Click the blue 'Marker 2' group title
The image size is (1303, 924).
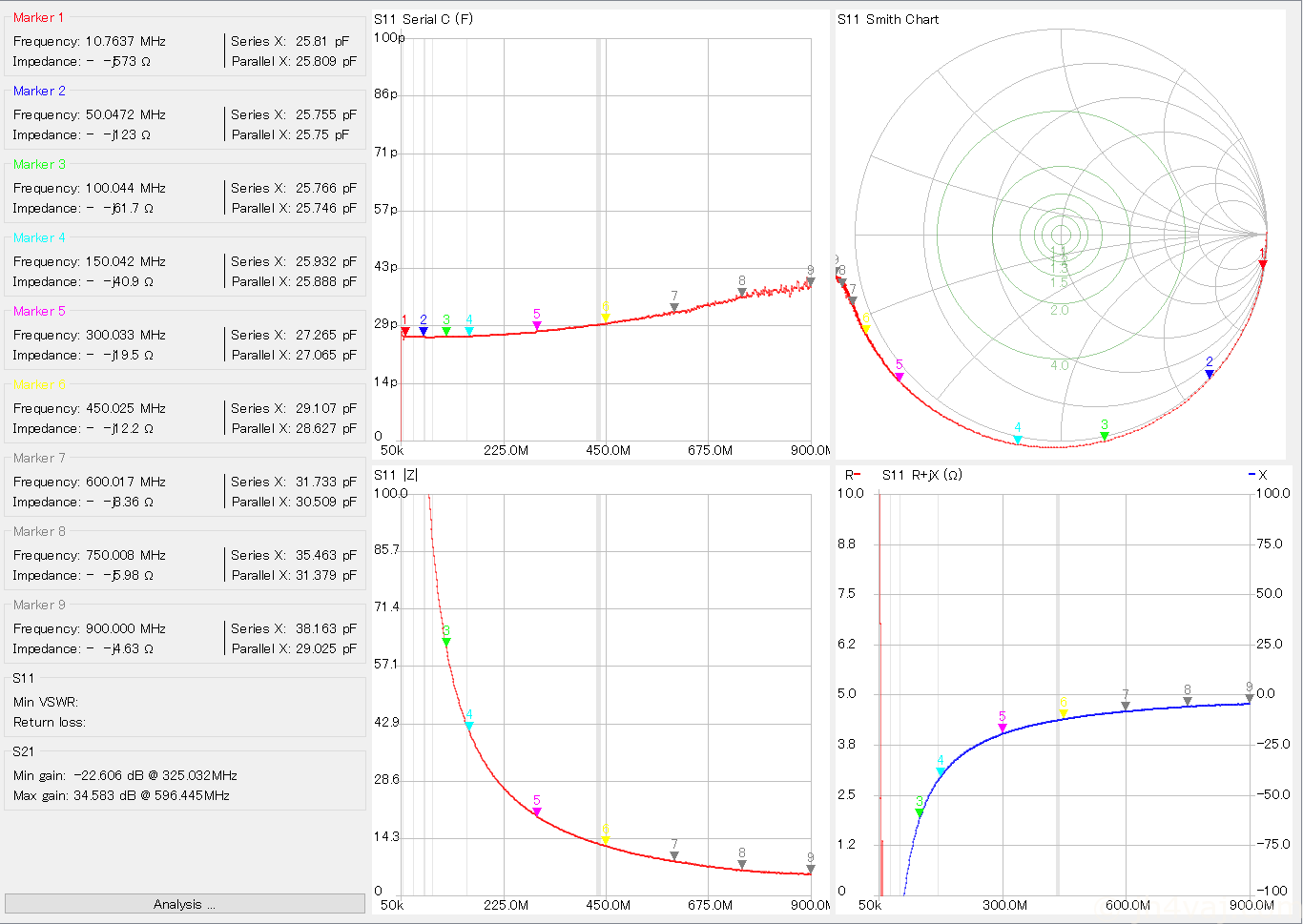pyautogui.click(x=39, y=91)
